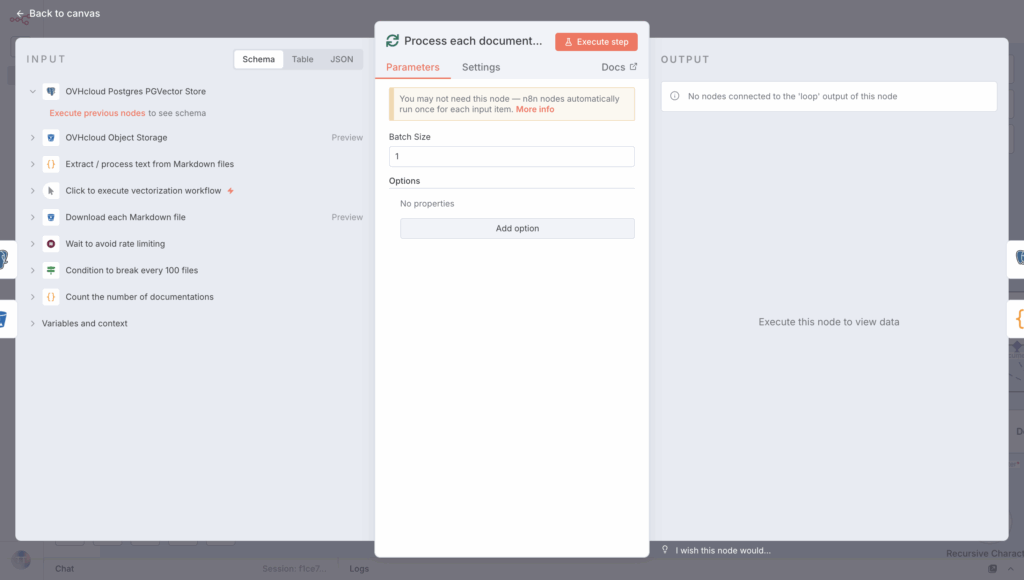
Task: Select the Parameters tab
Action: coord(412,67)
